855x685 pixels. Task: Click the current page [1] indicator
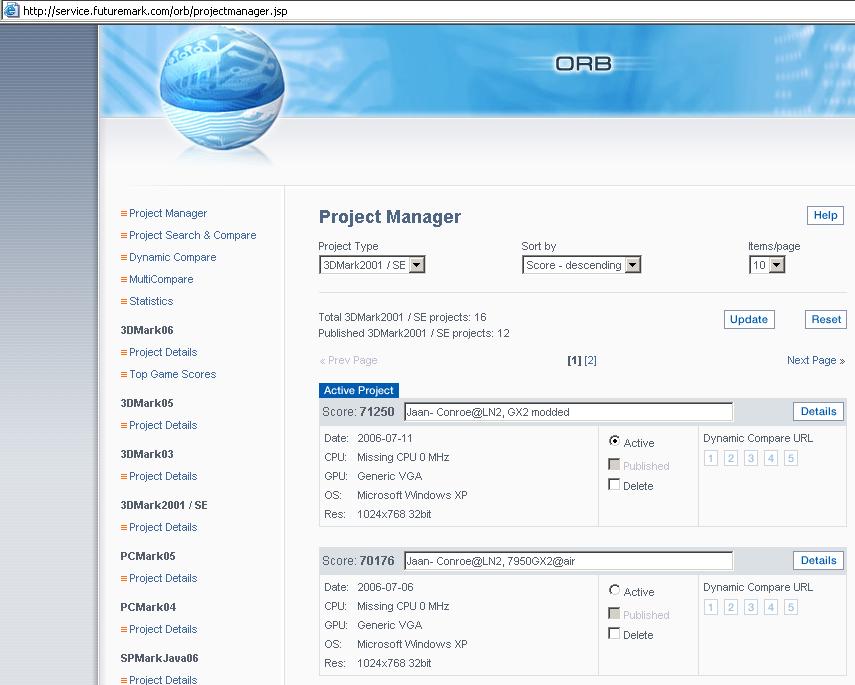(574, 360)
